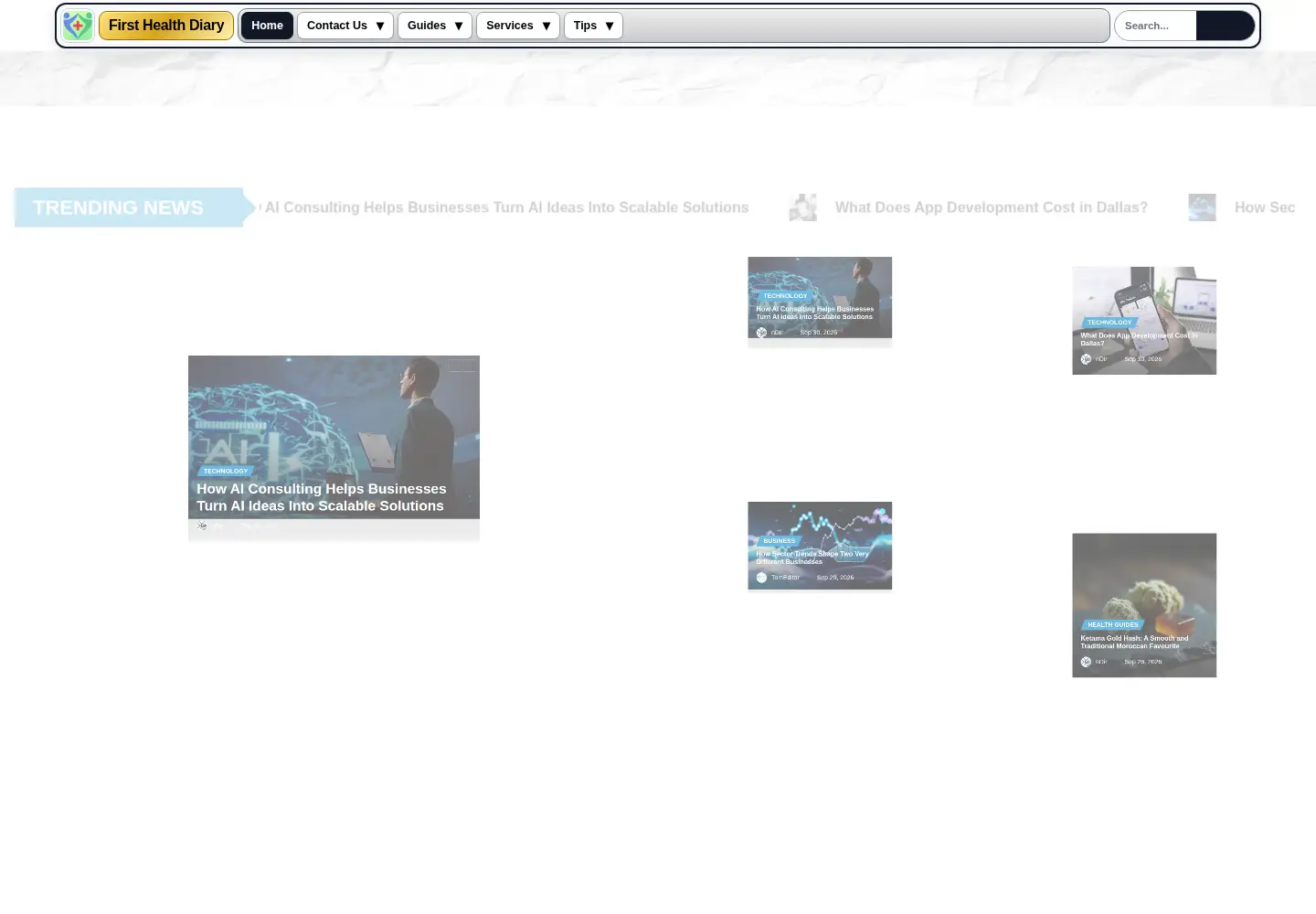Click 'Sep 29, 2026' date on Sector Trends card
1316x914 pixels.
pyautogui.click(x=835, y=578)
